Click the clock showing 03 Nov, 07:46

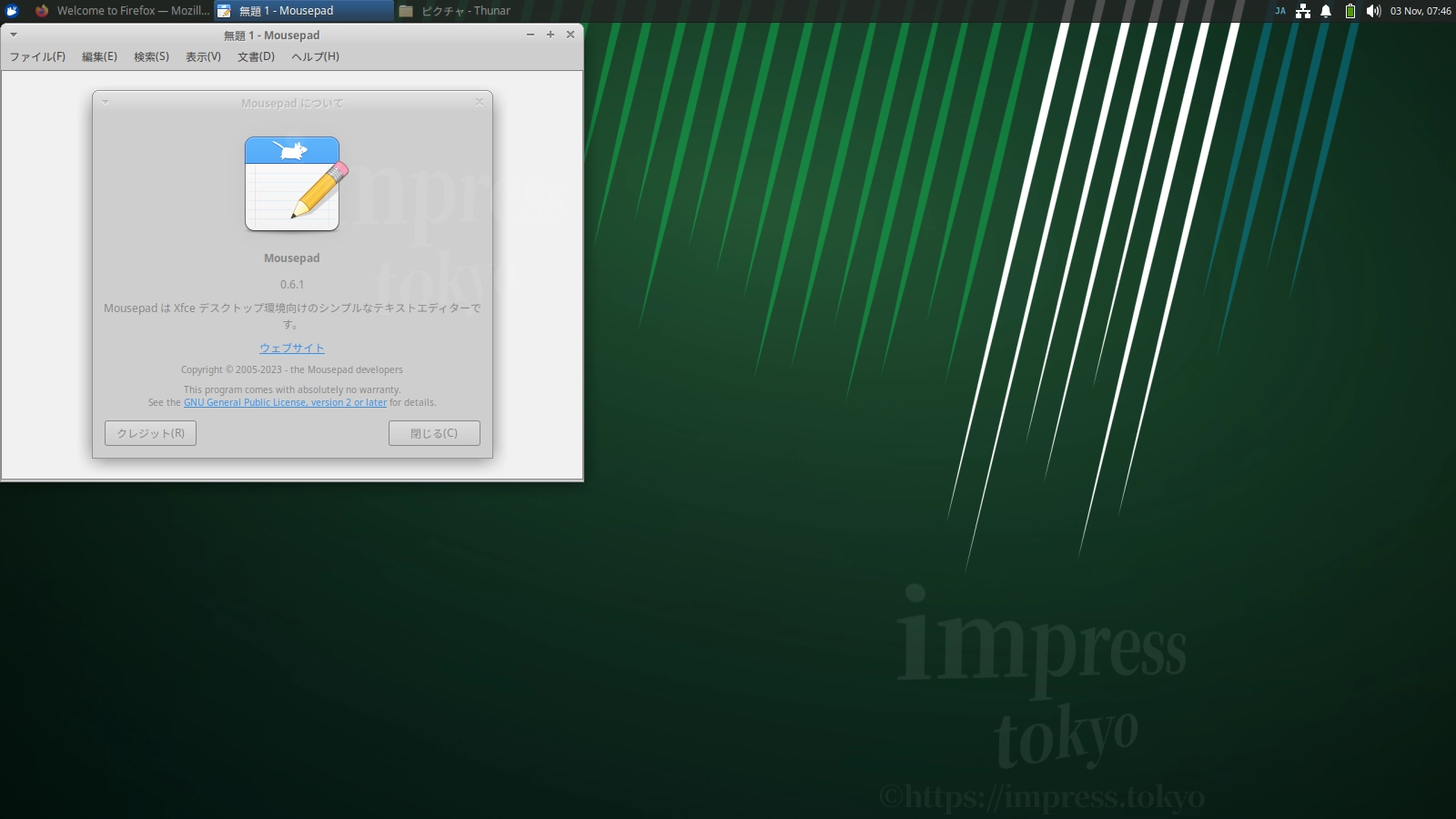tap(1421, 11)
